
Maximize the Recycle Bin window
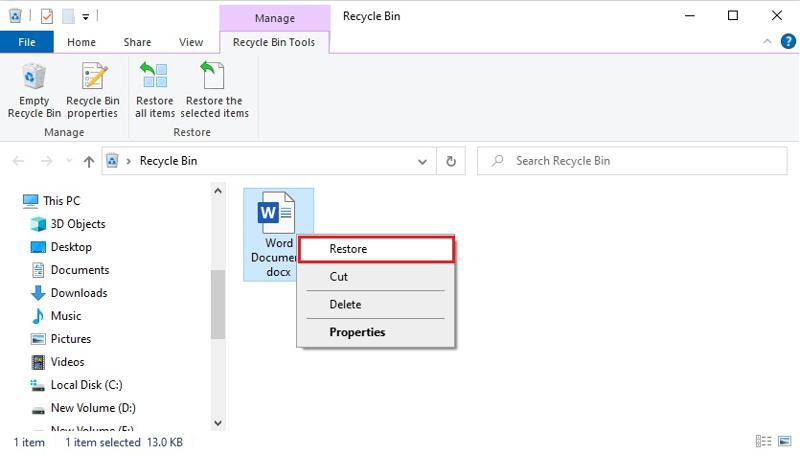pos(733,16)
